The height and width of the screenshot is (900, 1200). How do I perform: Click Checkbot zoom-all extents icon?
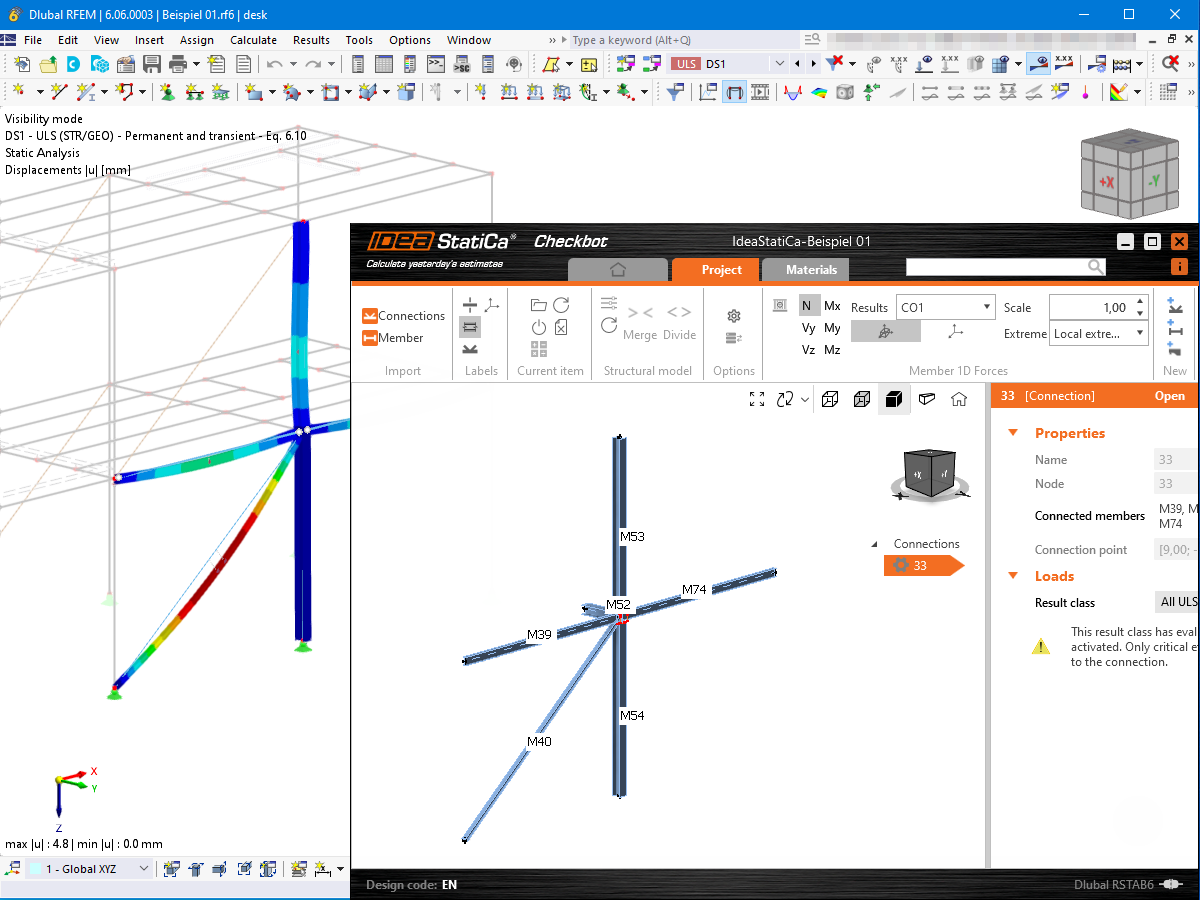point(757,399)
